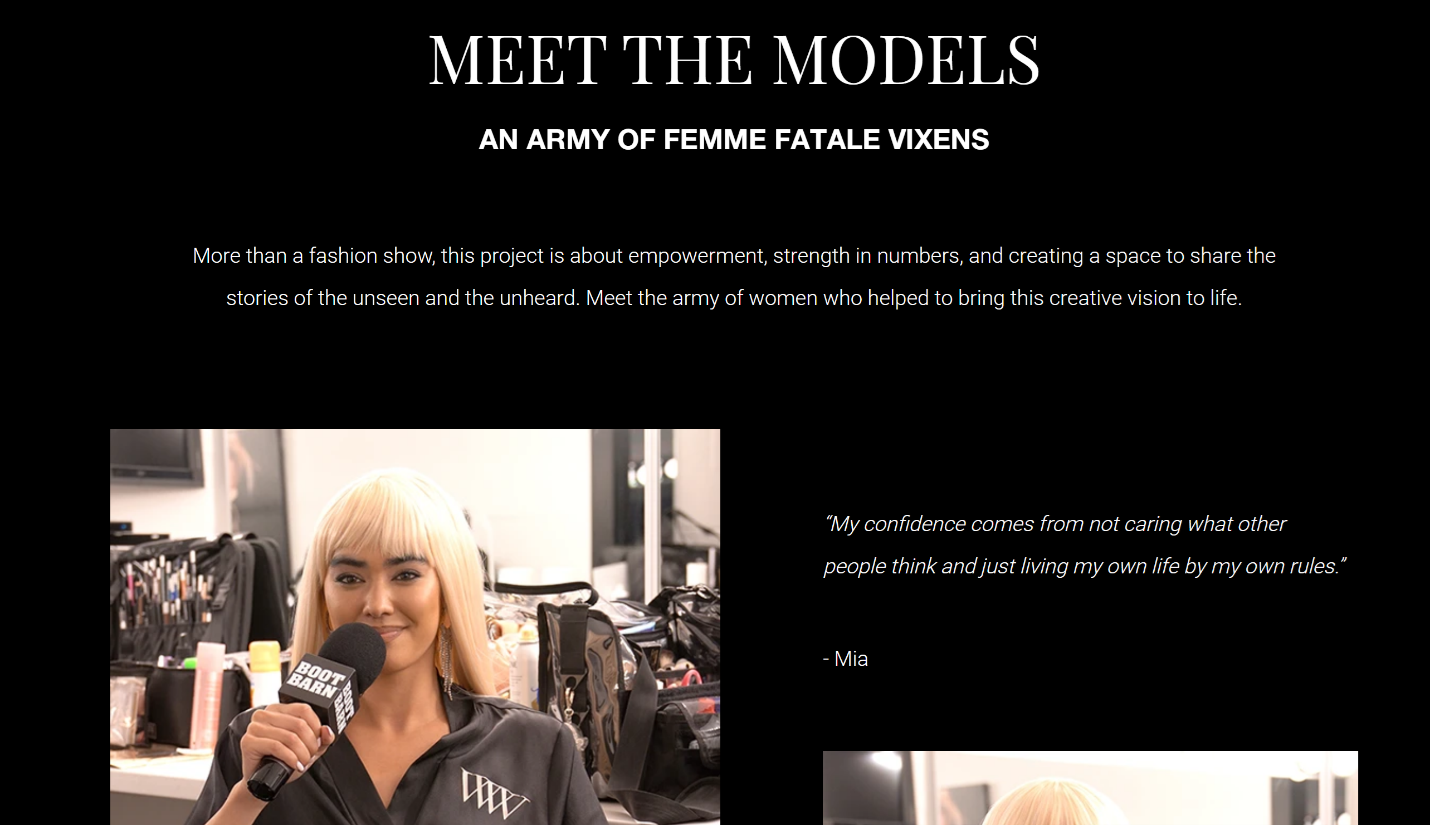
Task: Click the WW logo on the black robe
Action: [x=494, y=792]
